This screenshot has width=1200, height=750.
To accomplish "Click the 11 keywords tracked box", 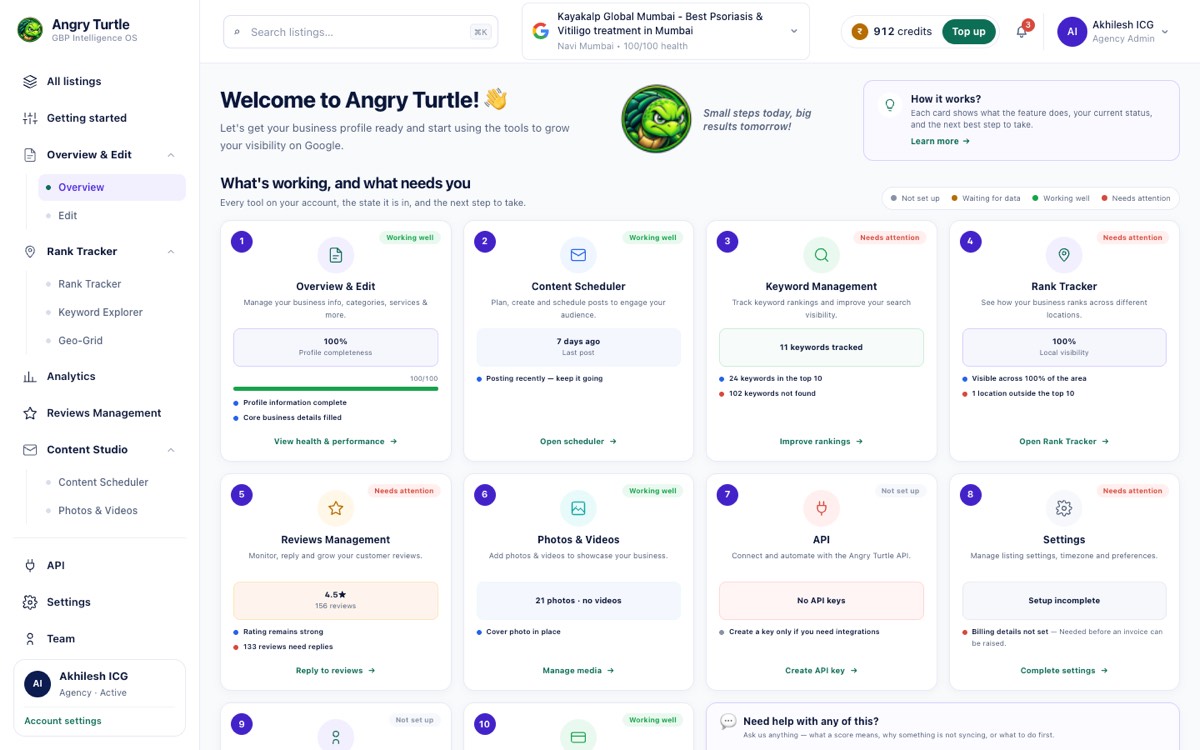I will coord(821,348).
